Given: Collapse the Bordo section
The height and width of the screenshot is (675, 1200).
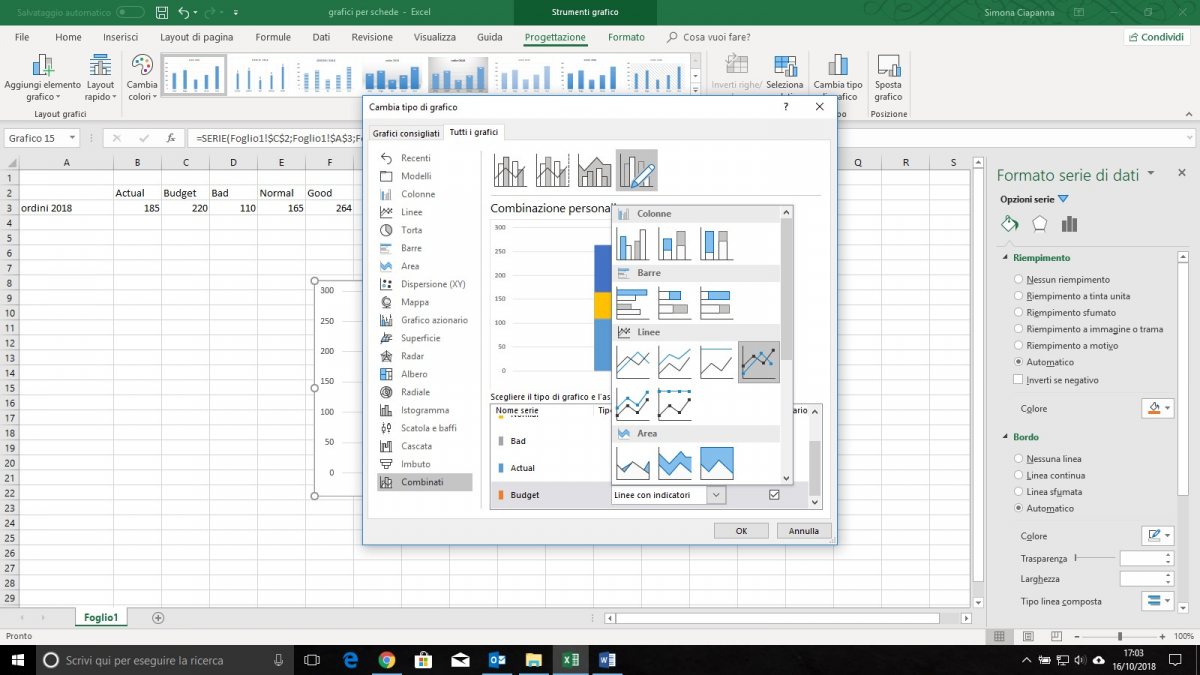Looking at the screenshot, I should (x=1004, y=438).
